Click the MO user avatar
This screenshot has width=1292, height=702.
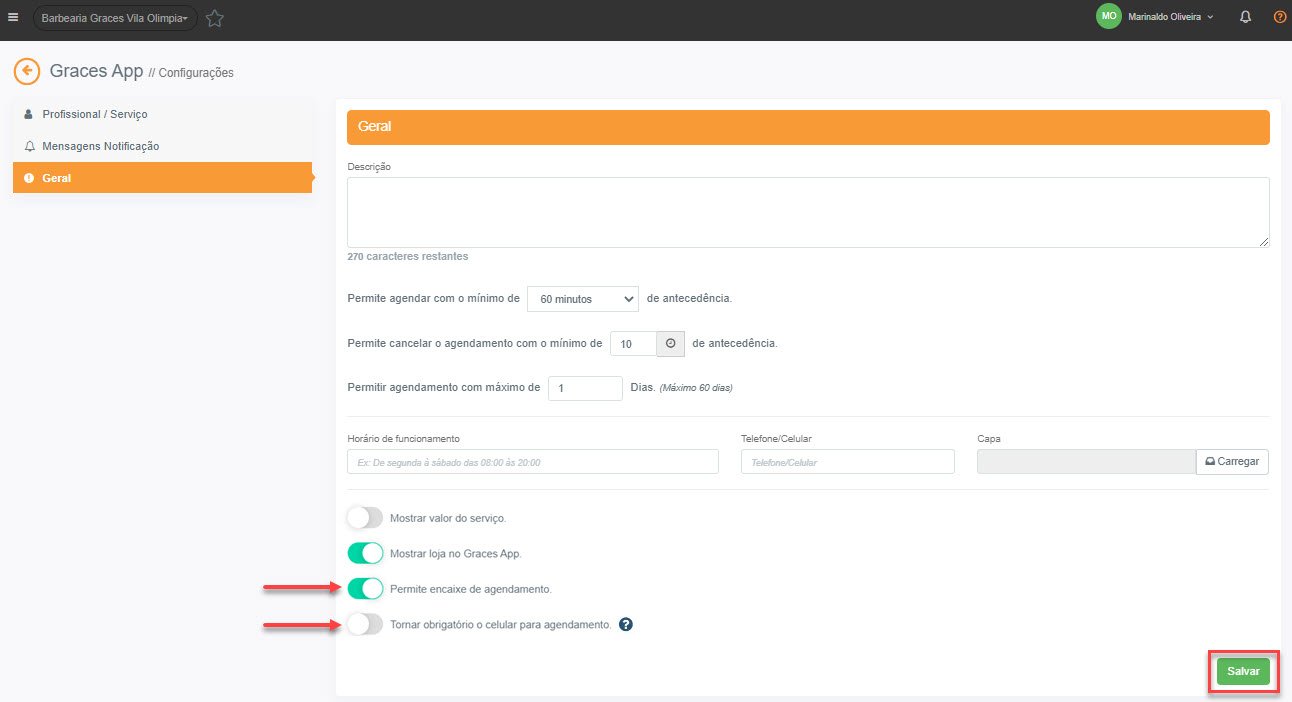pos(1108,17)
